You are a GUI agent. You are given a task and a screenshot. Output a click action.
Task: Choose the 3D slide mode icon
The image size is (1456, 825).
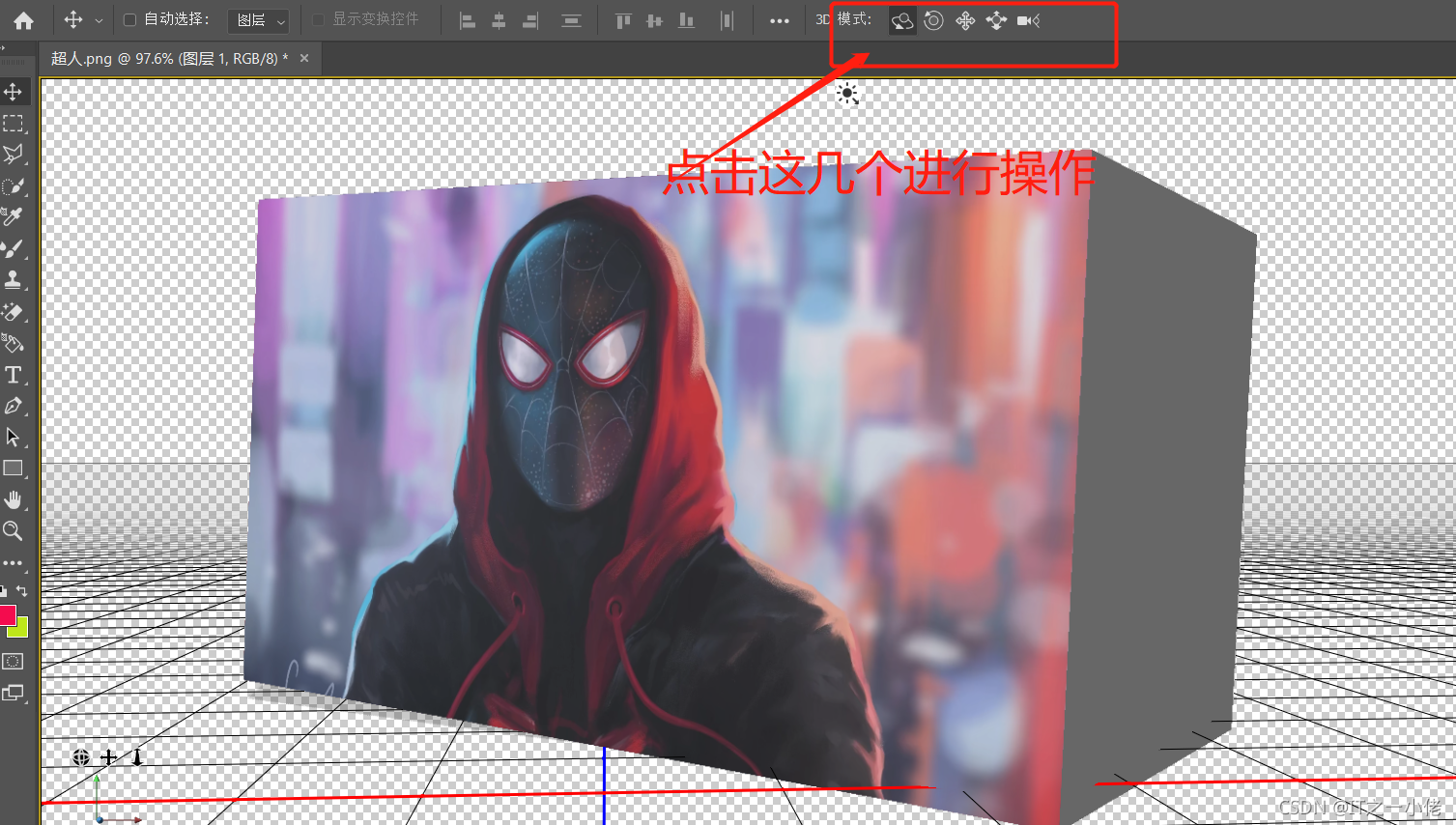(996, 20)
